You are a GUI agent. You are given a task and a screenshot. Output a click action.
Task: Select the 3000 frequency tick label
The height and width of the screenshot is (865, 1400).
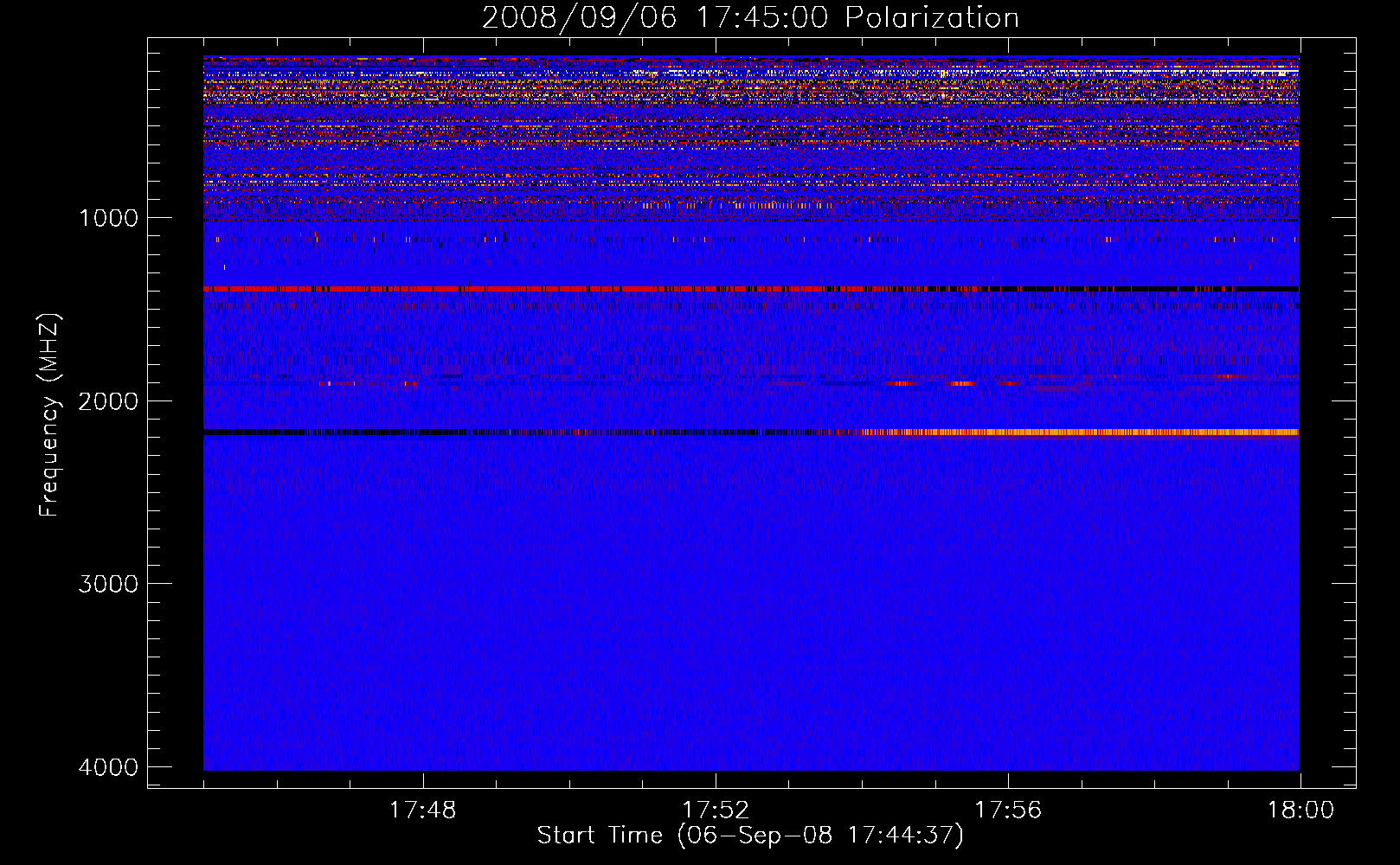108,584
